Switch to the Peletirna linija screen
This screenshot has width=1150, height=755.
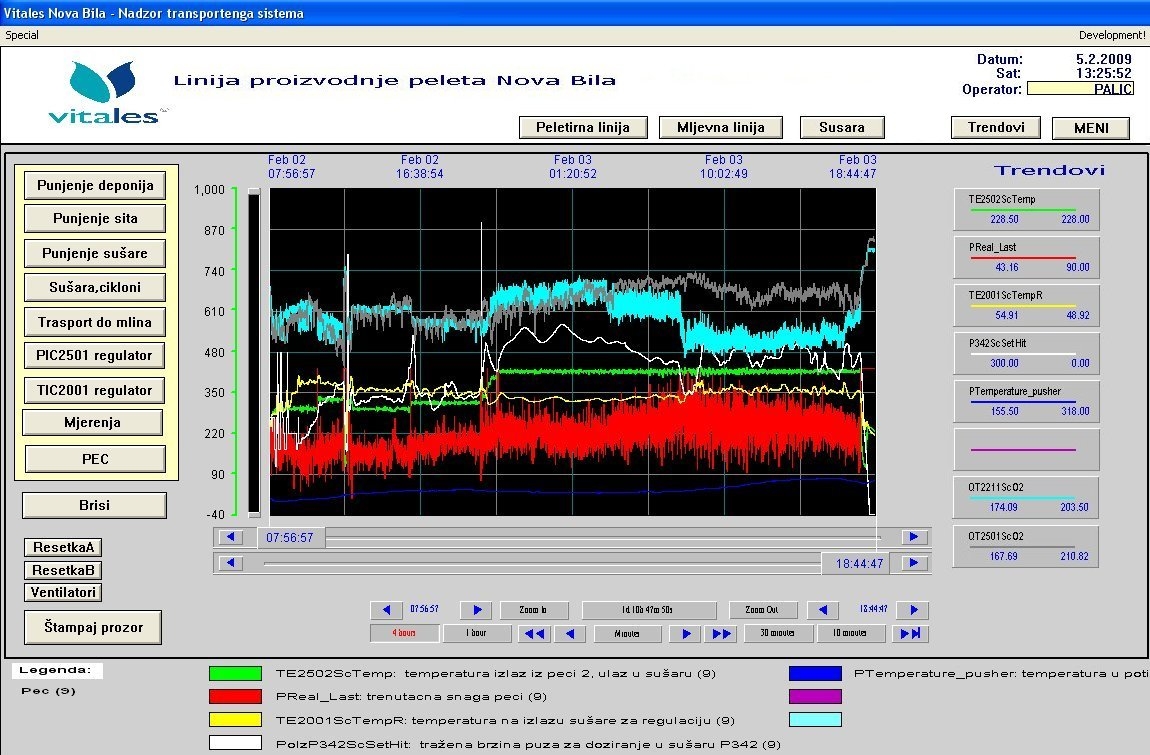[x=582, y=127]
